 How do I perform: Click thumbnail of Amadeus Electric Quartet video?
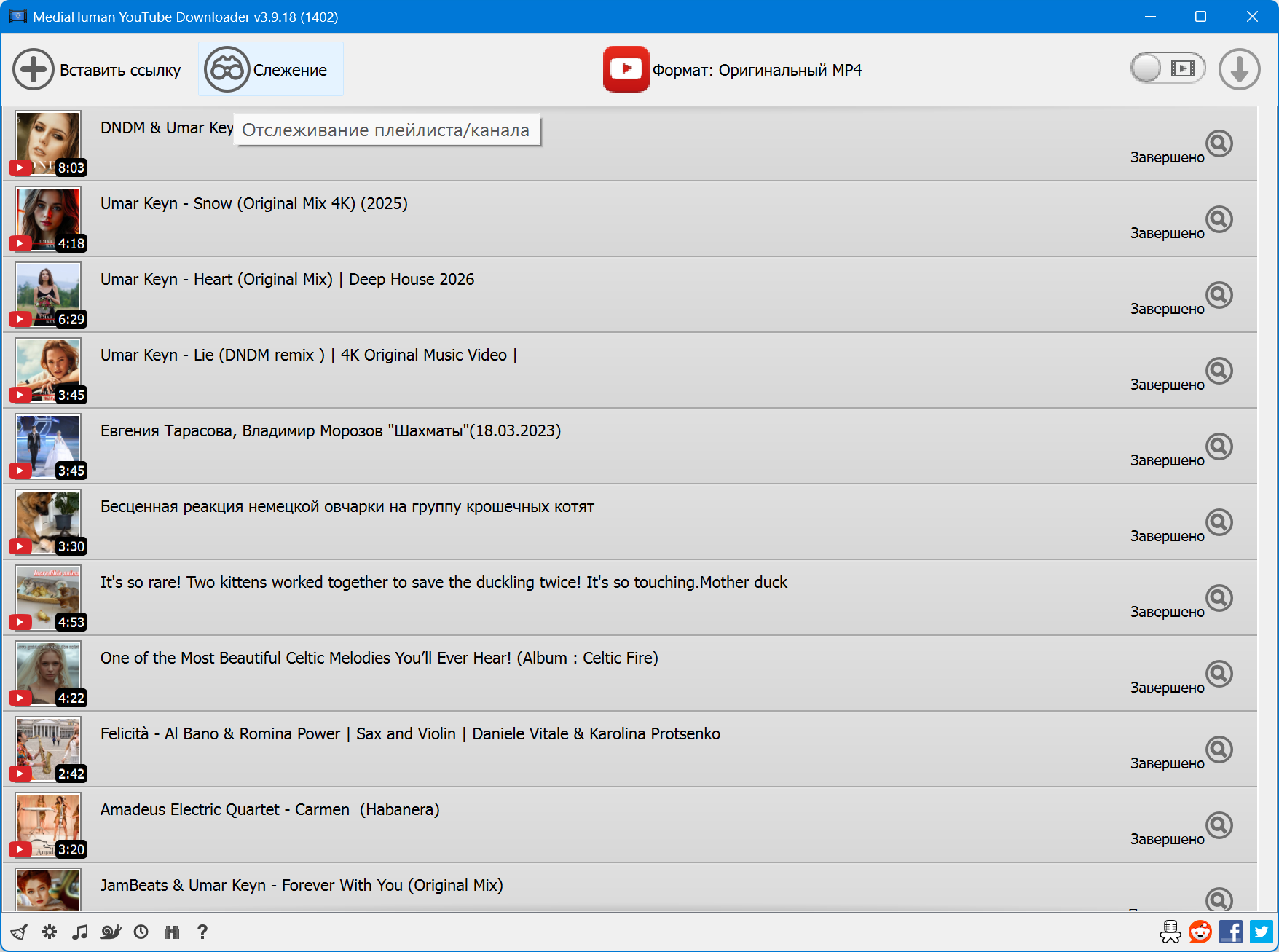point(48,825)
